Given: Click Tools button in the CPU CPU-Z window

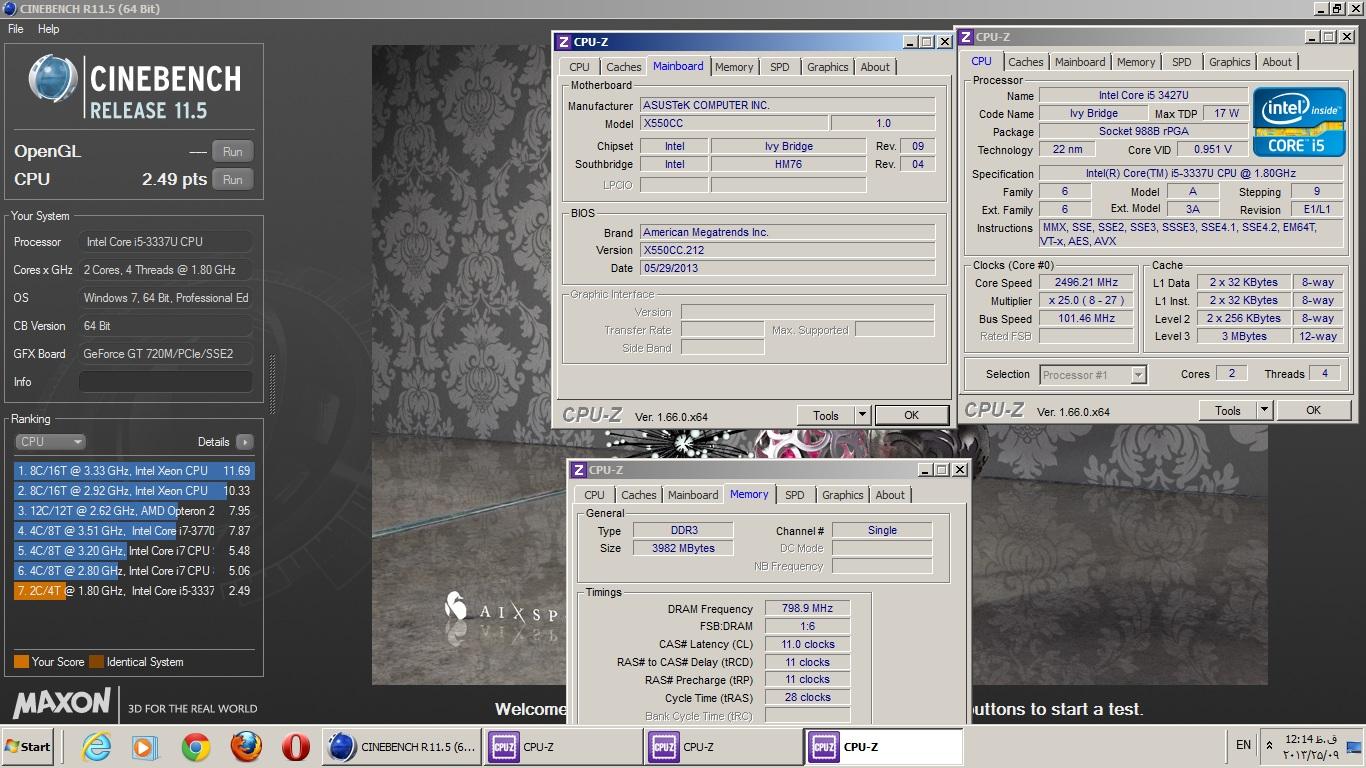Looking at the screenshot, I should [x=1228, y=410].
